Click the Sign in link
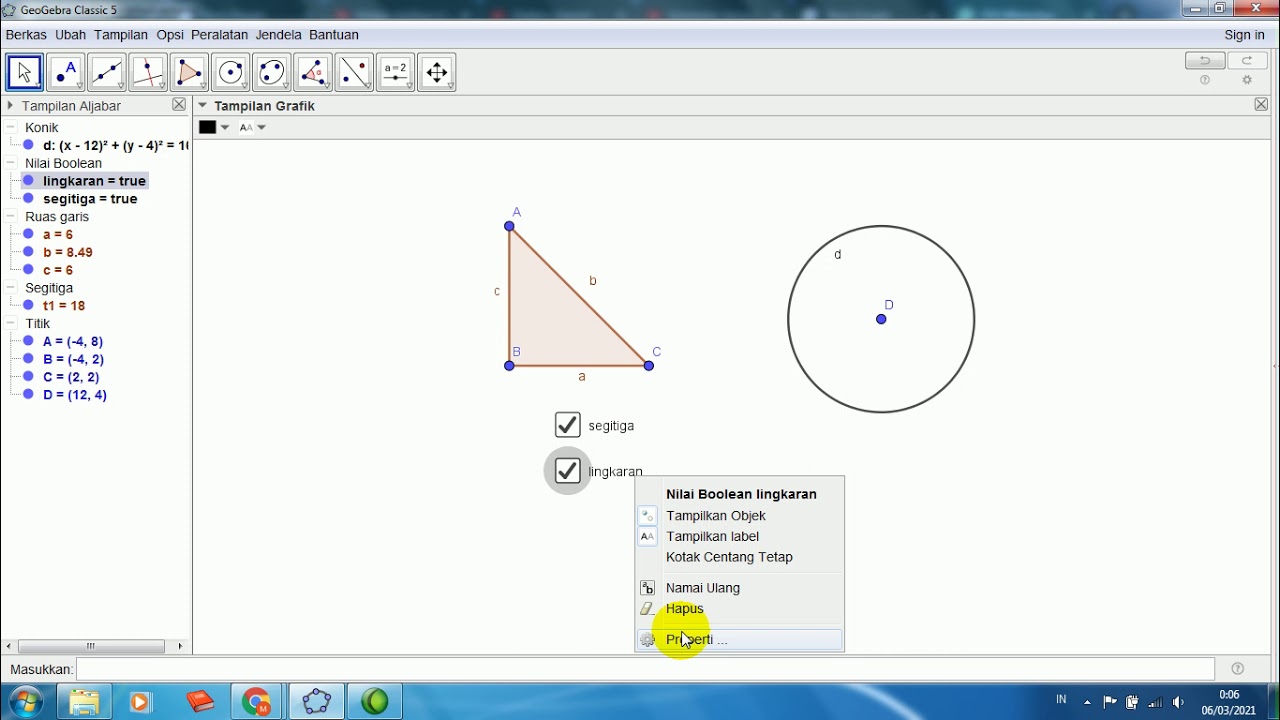Viewport: 1280px width, 720px height. [x=1244, y=35]
